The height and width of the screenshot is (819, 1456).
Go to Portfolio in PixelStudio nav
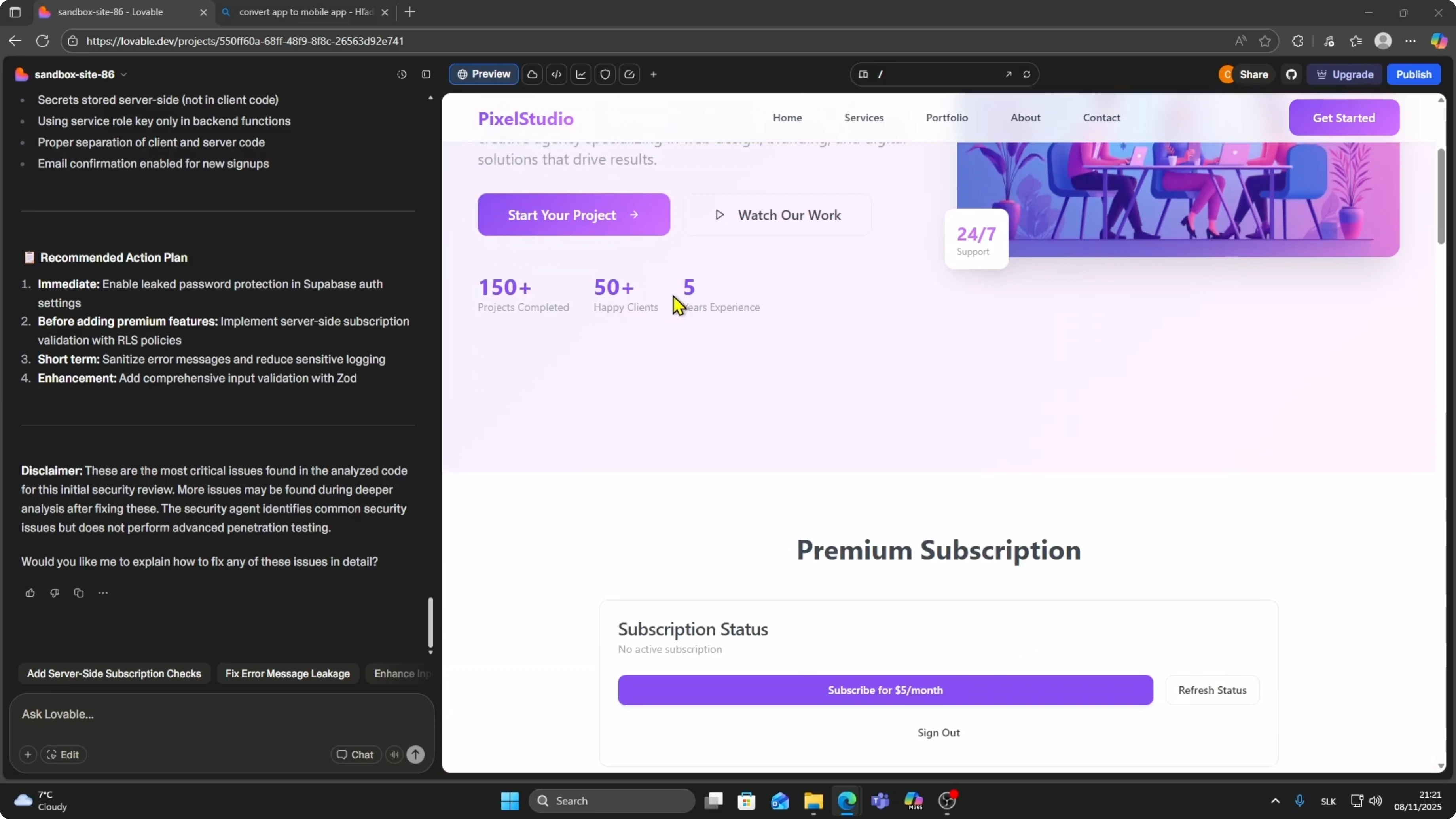tap(947, 118)
